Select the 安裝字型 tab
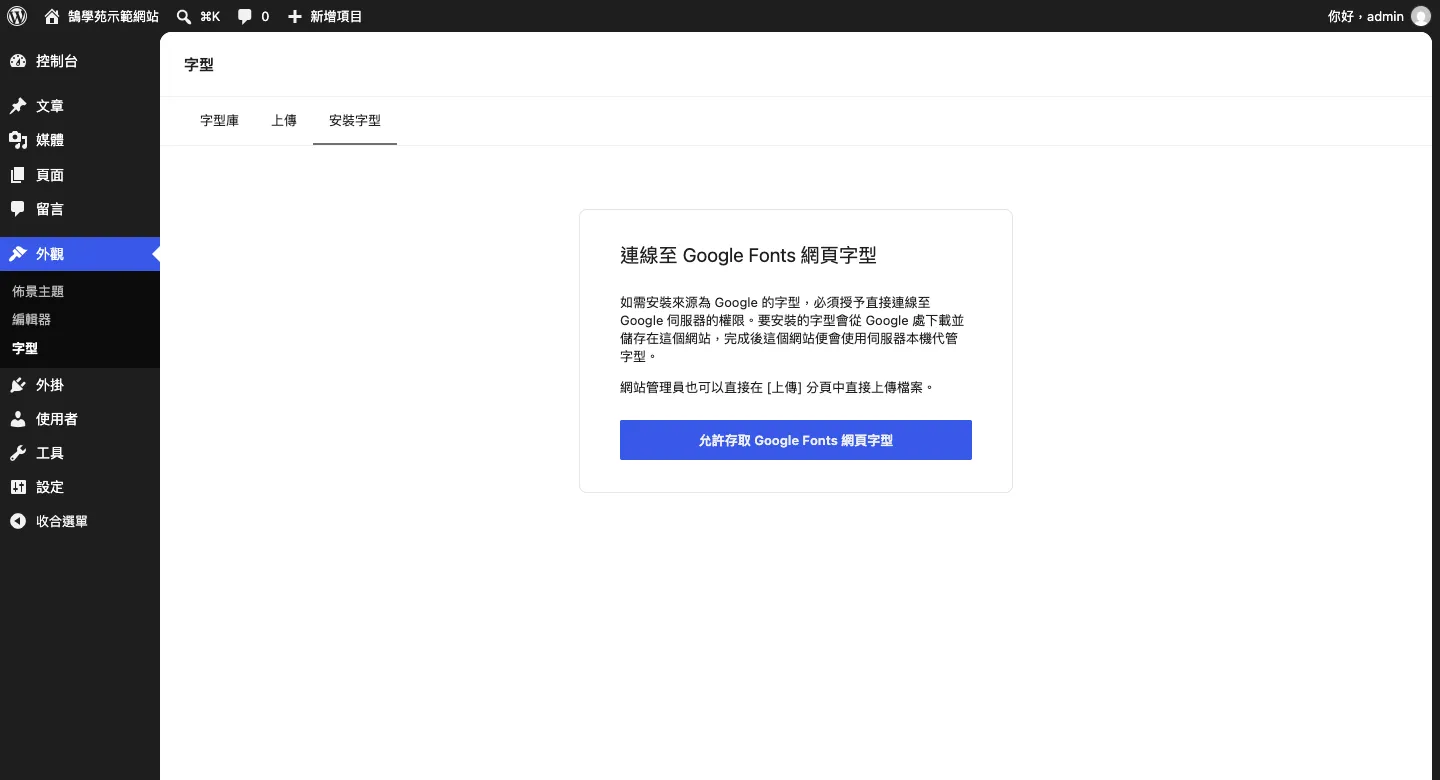1440x780 pixels. 355,120
